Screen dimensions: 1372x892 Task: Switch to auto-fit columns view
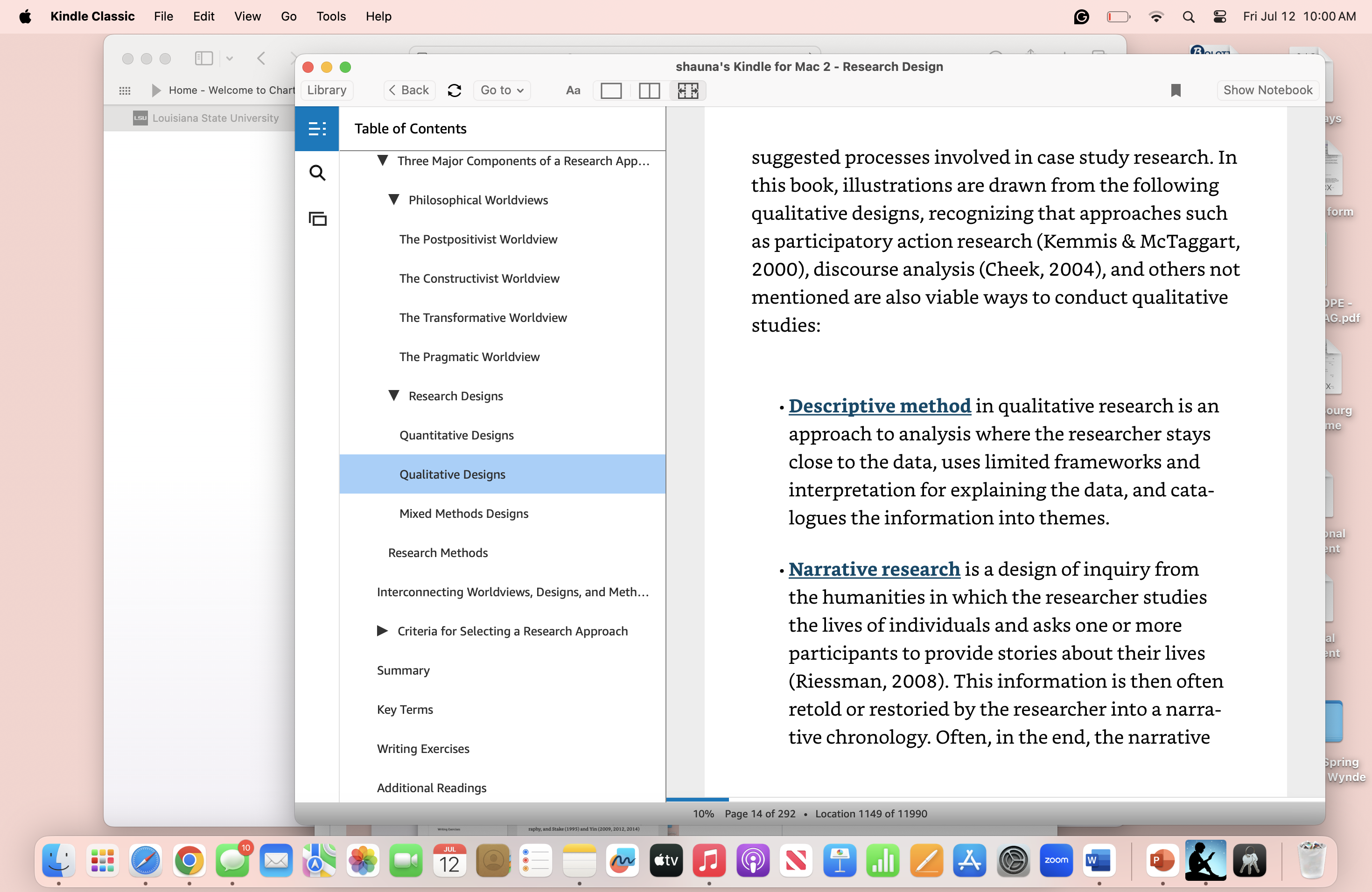688,91
